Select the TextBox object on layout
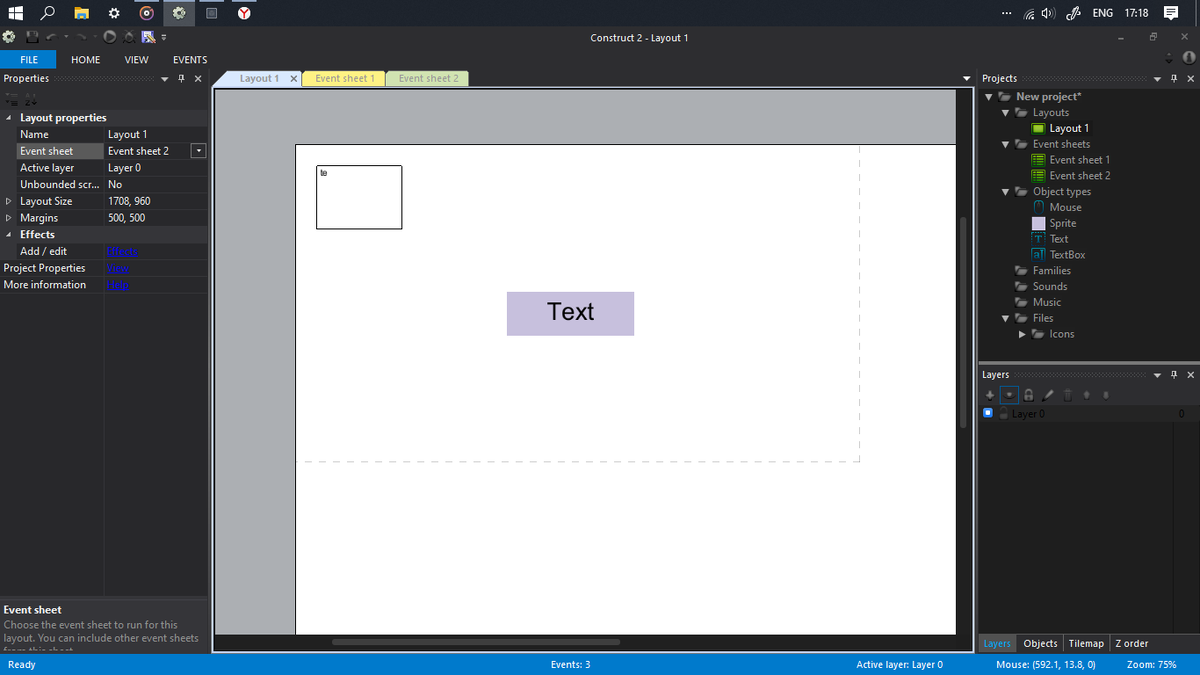Image resolution: width=1200 pixels, height=675 pixels. click(359, 197)
